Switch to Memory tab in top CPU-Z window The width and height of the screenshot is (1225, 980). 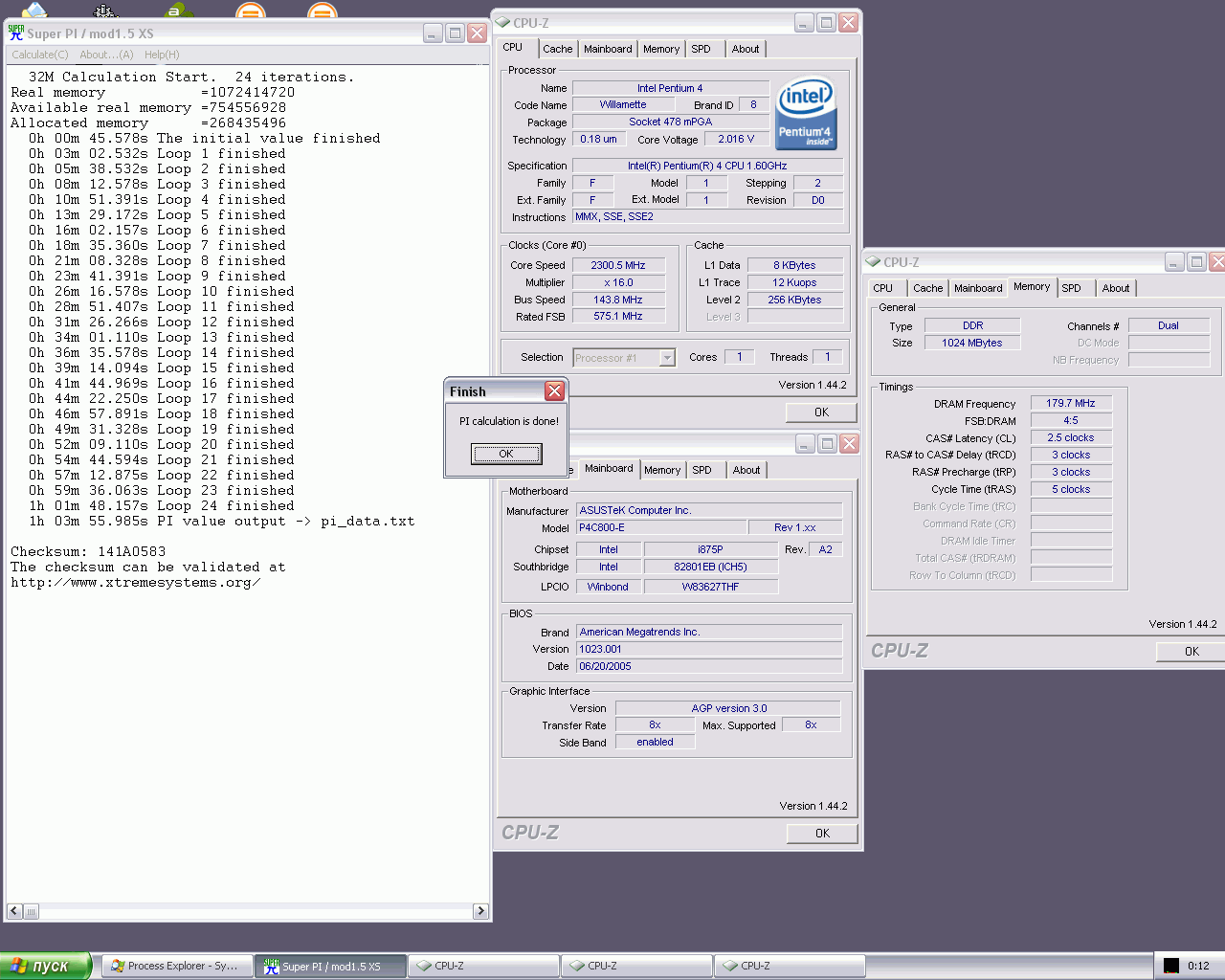coord(661,49)
